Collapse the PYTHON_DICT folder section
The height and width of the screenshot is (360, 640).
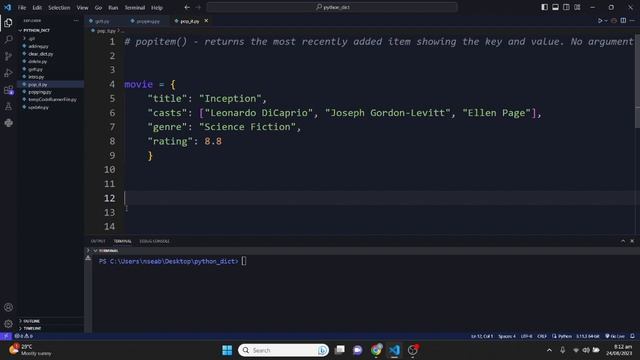pyautogui.click(x=36, y=30)
